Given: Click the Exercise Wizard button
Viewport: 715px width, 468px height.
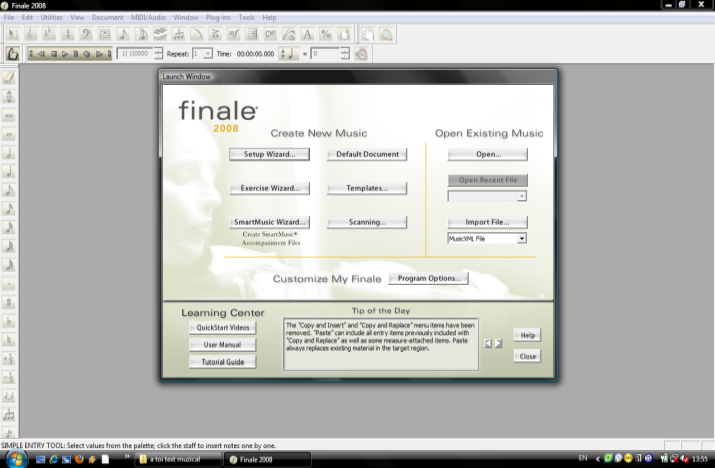Looking at the screenshot, I should [269, 188].
